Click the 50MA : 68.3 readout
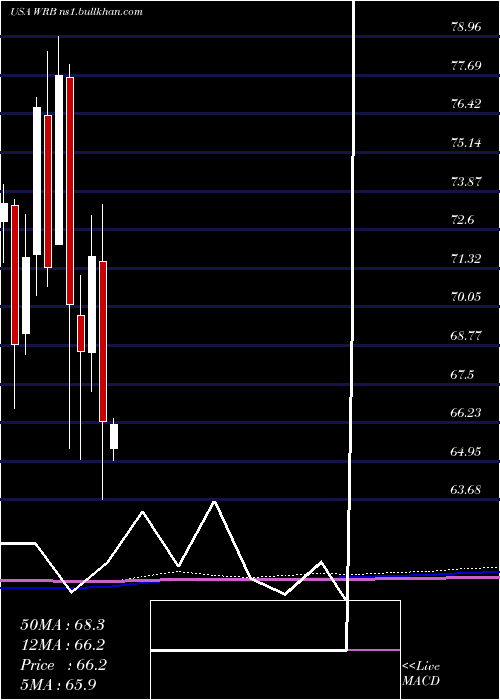The width and height of the screenshot is (500, 700). click(x=62, y=625)
